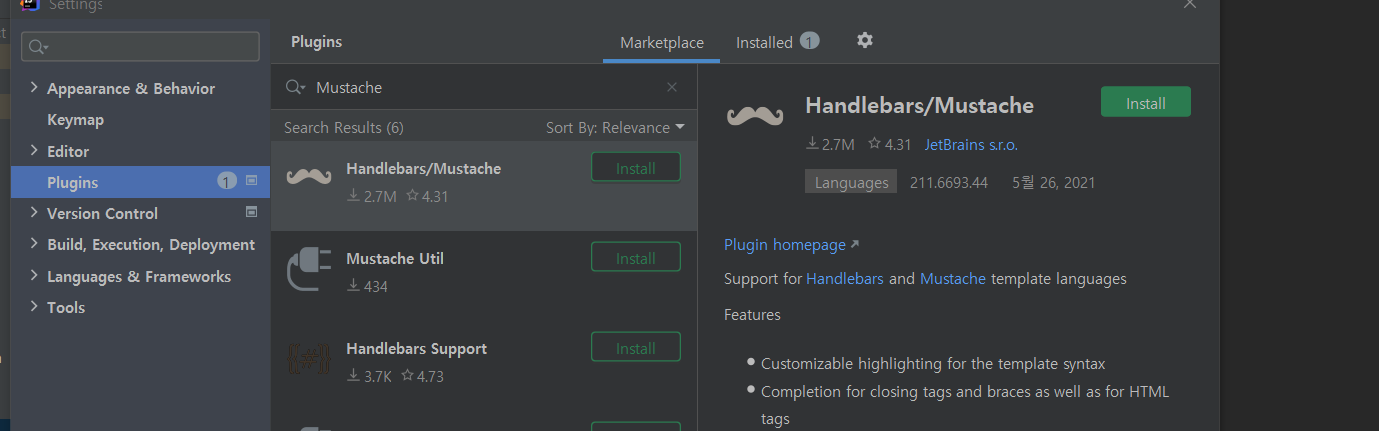
Task: Click rating star of Handlebars Support
Action: coord(407,376)
